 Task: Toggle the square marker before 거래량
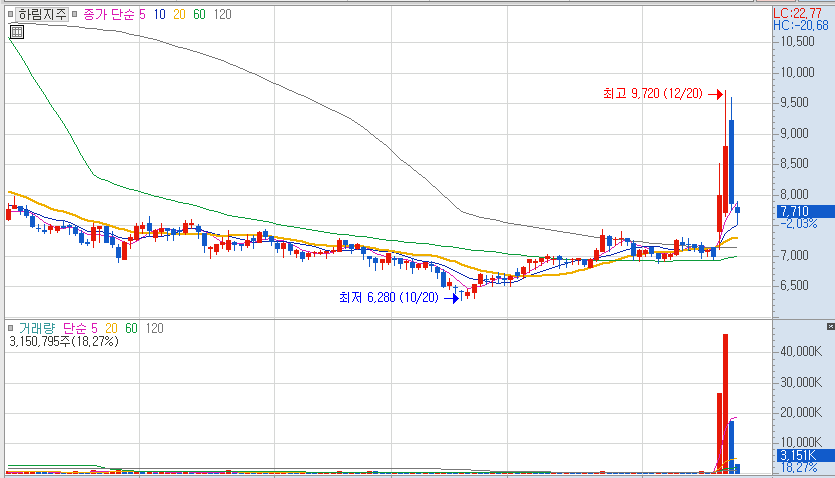10,328
